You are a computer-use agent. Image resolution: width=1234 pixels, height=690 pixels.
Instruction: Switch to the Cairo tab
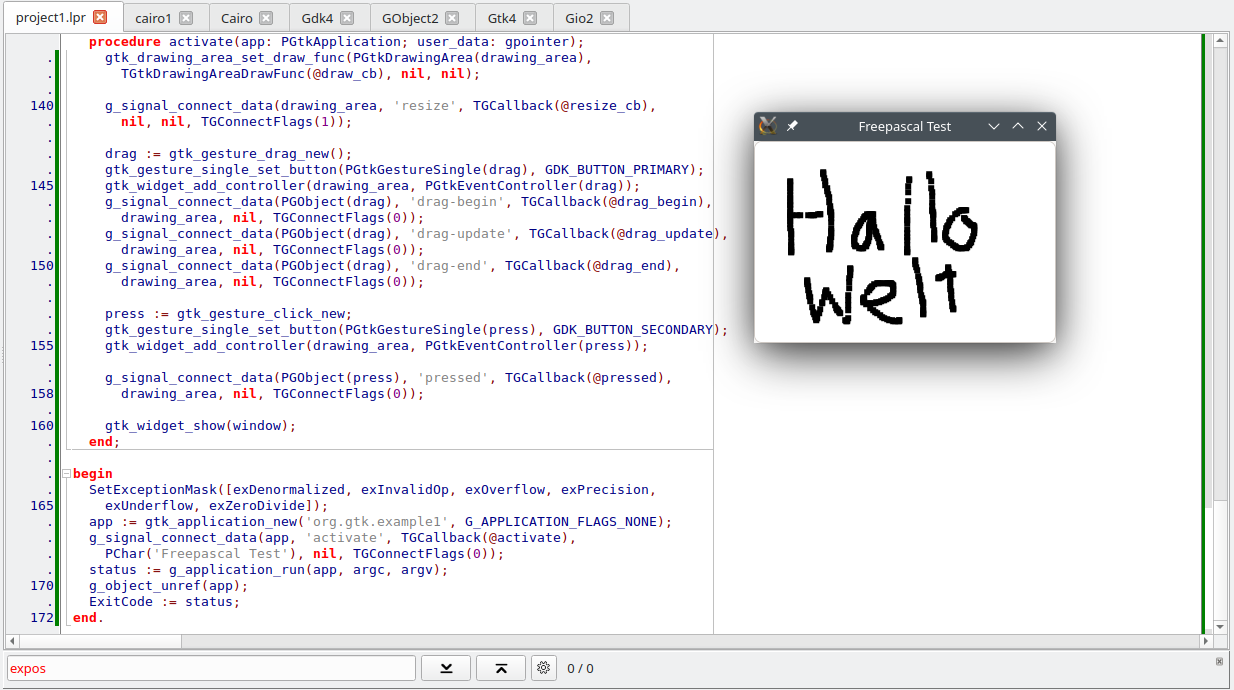point(237,18)
